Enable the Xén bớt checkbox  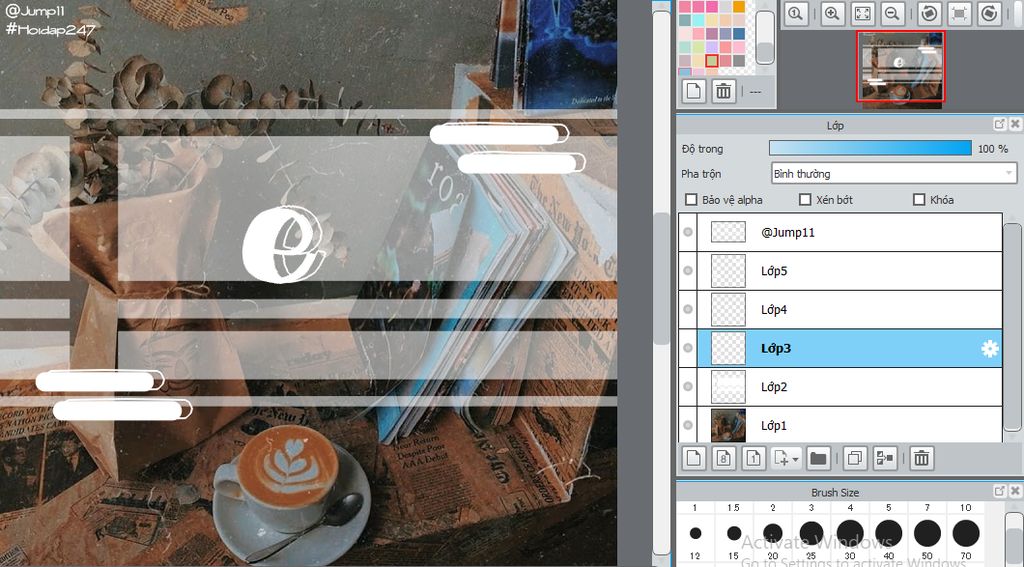pyautogui.click(x=805, y=200)
